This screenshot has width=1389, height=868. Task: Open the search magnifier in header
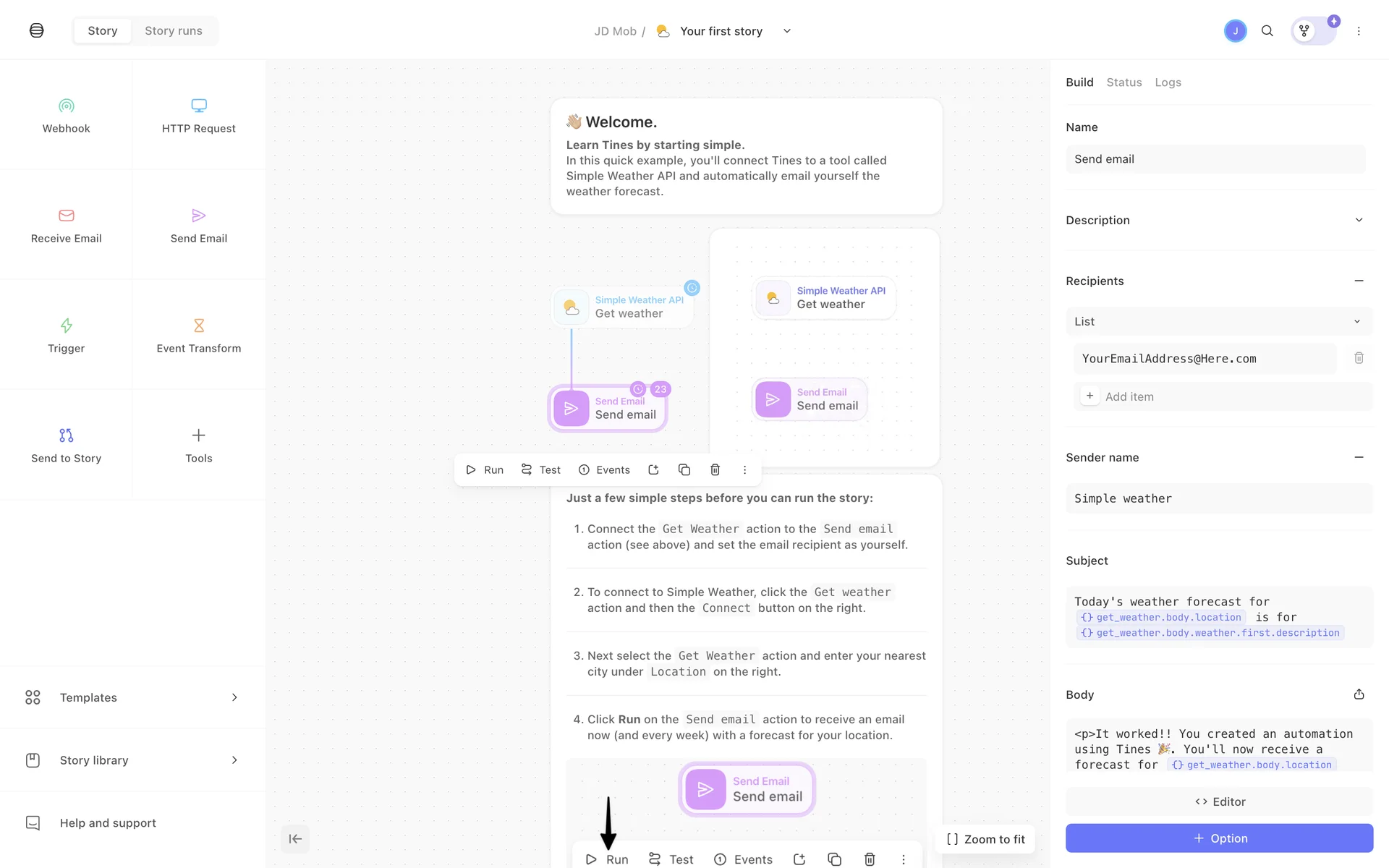pos(1267,31)
